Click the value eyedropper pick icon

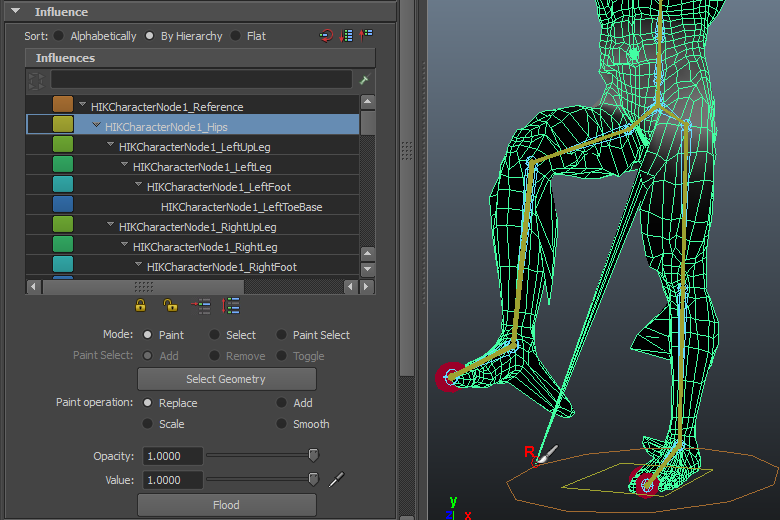point(336,480)
